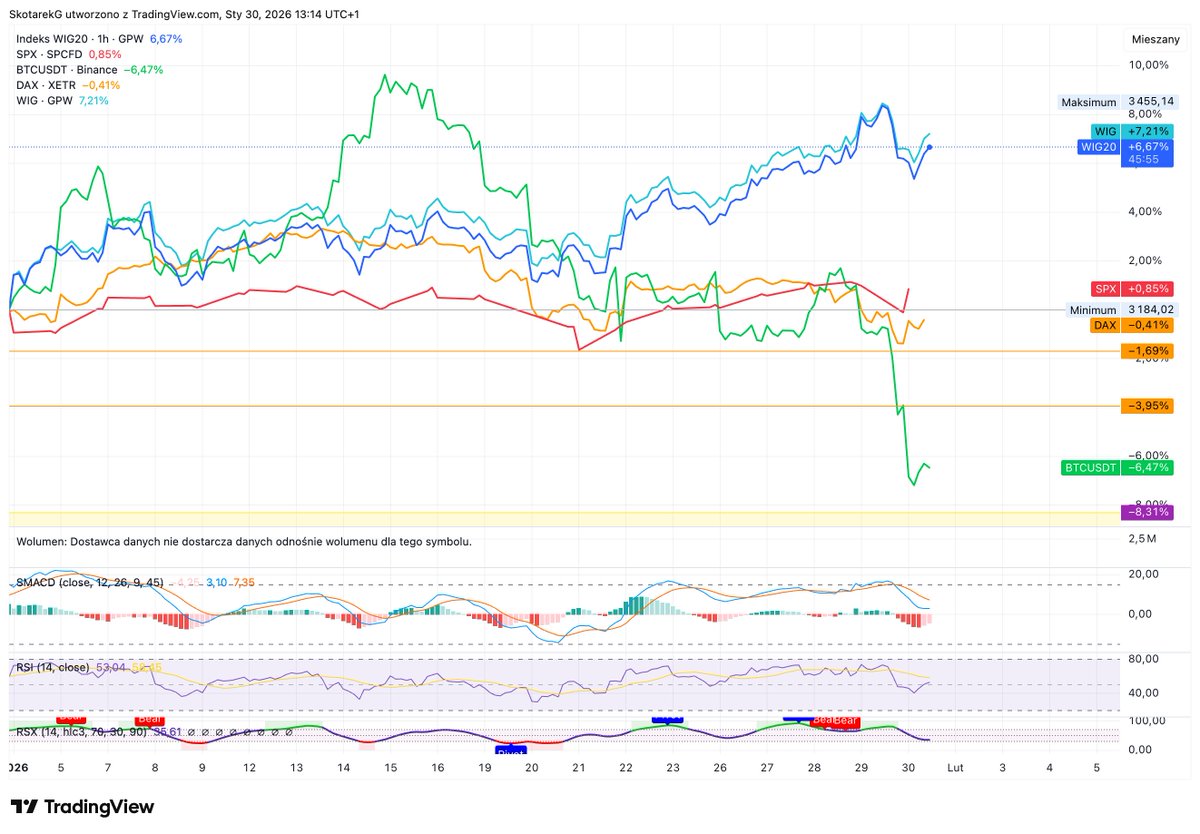Image resolution: width=1200 pixels, height=834 pixels.
Task: Select the WIG · GPW legend entry
Action: pos(45,102)
